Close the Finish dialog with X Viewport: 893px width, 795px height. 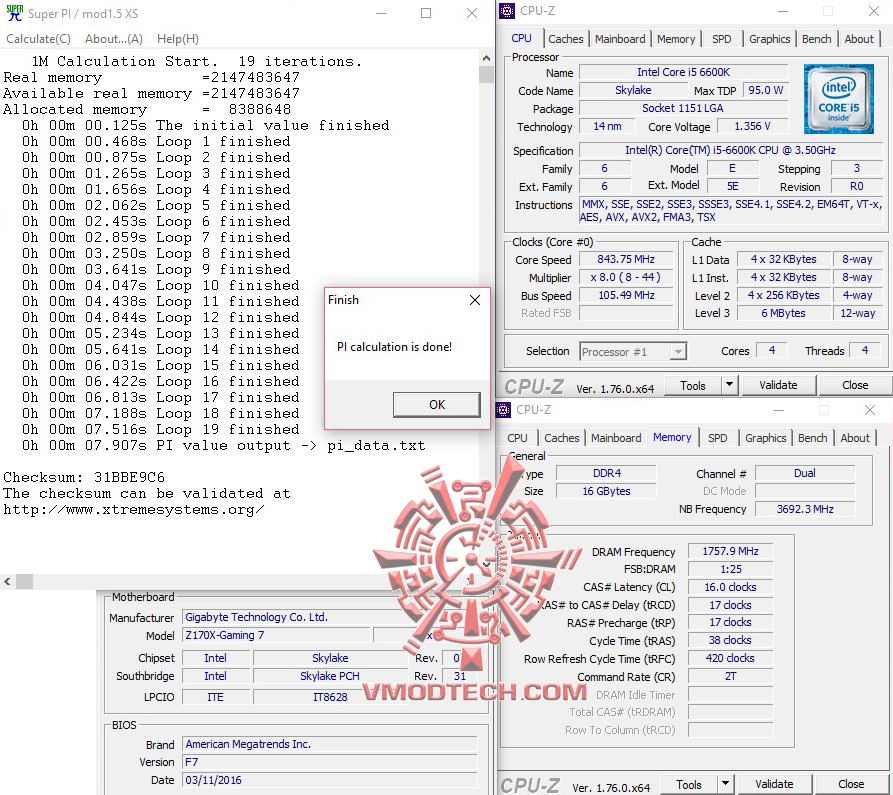click(x=475, y=300)
